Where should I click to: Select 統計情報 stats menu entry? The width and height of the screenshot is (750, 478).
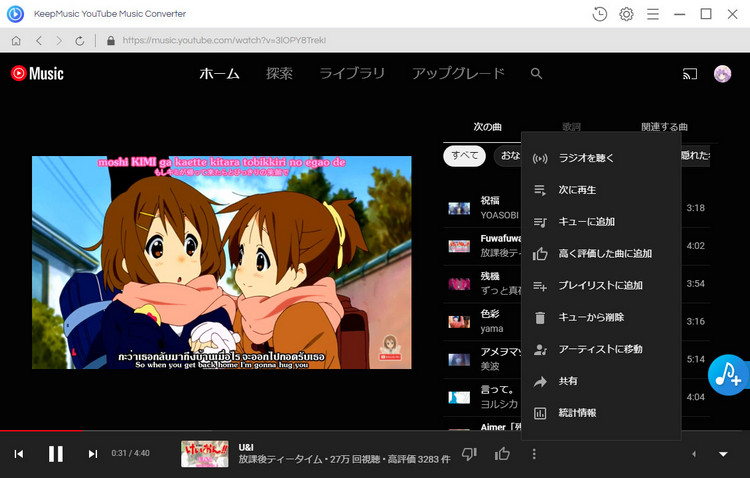pos(601,413)
